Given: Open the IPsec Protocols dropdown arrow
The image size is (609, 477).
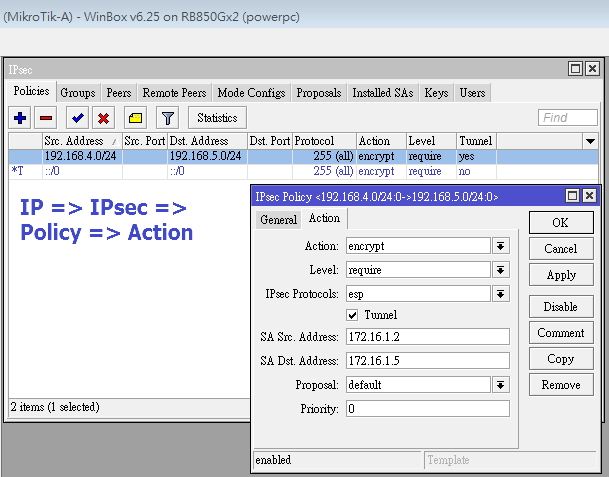Looking at the screenshot, I should pyautogui.click(x=501, y=294).
